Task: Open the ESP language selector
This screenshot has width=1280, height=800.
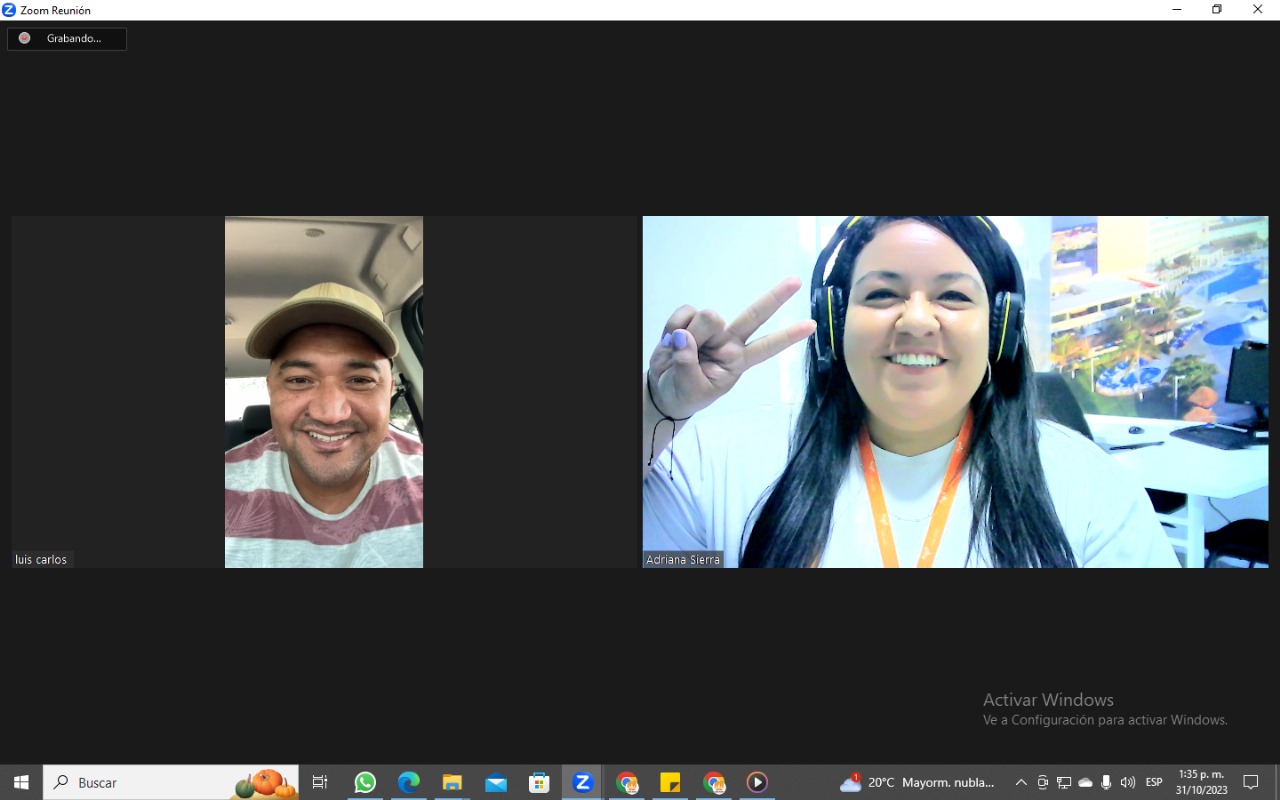Action: (x=1154, y=782)
